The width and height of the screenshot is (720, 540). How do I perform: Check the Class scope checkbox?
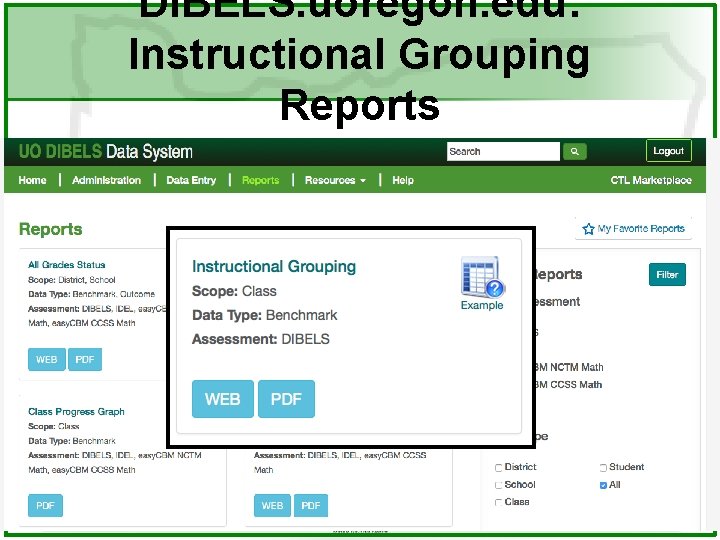pos(499,502)
